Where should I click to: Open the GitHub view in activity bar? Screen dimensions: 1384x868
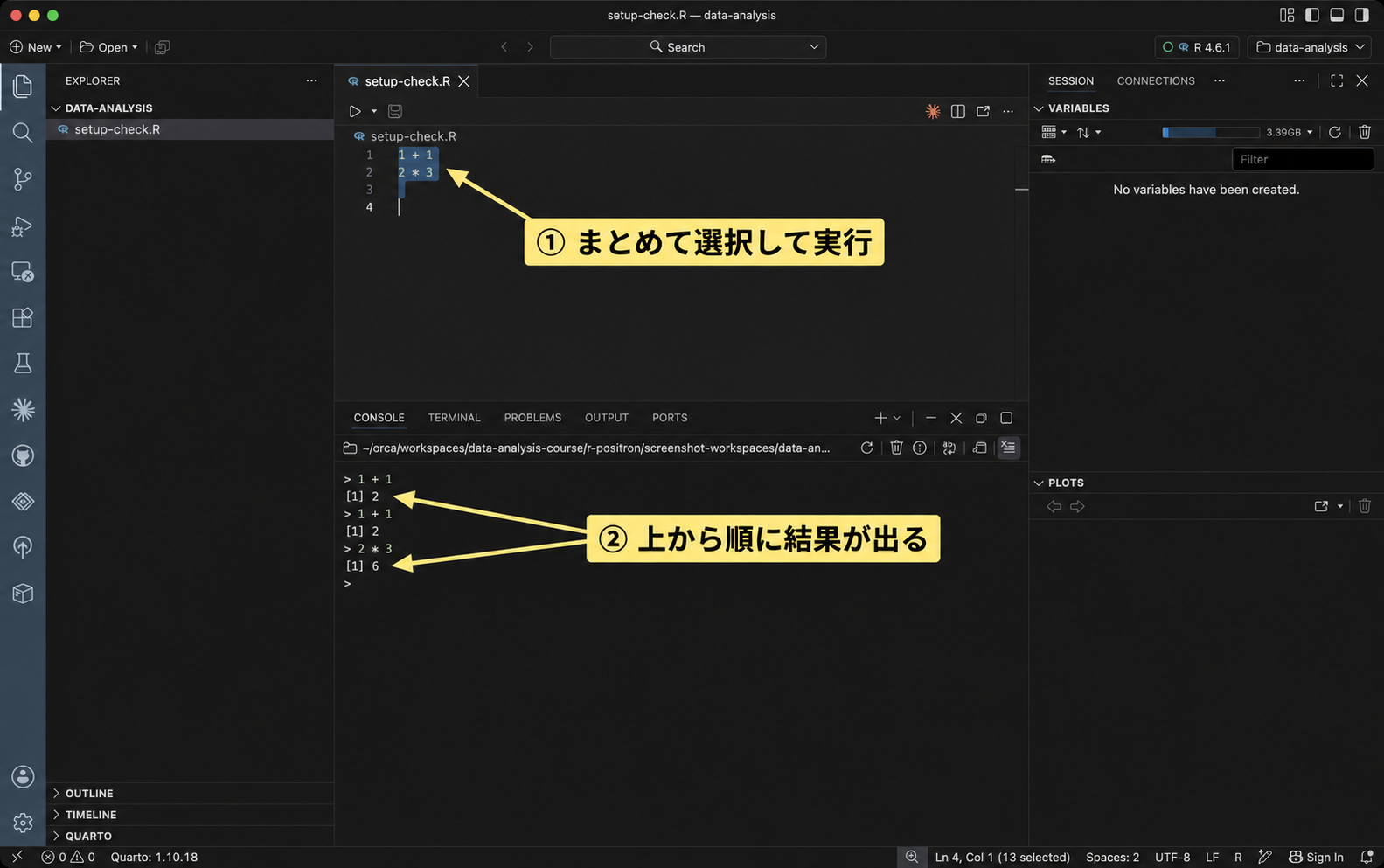(x=23, y=455)
